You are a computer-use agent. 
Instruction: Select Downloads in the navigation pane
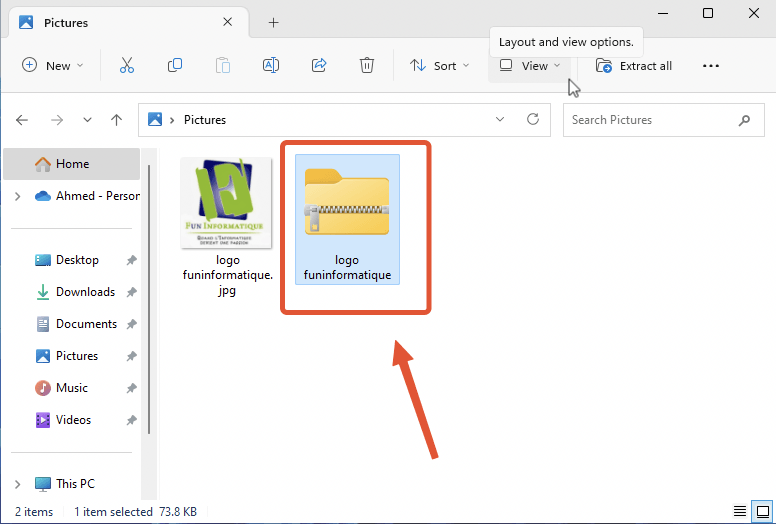85,292
